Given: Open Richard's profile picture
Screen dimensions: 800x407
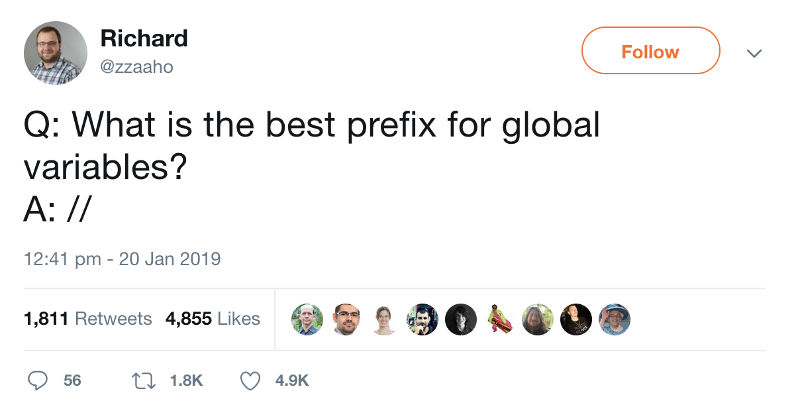Looking at the screenshot, I should 55,52.
